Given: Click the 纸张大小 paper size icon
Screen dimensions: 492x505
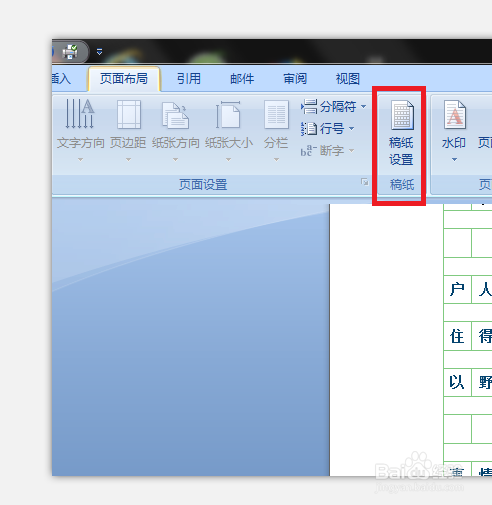Looking at the screenshot, I should tap(228, 115).
